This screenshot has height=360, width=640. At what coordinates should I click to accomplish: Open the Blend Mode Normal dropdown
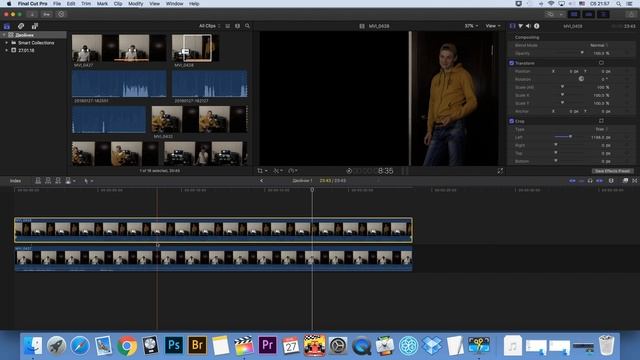point(600,45)
